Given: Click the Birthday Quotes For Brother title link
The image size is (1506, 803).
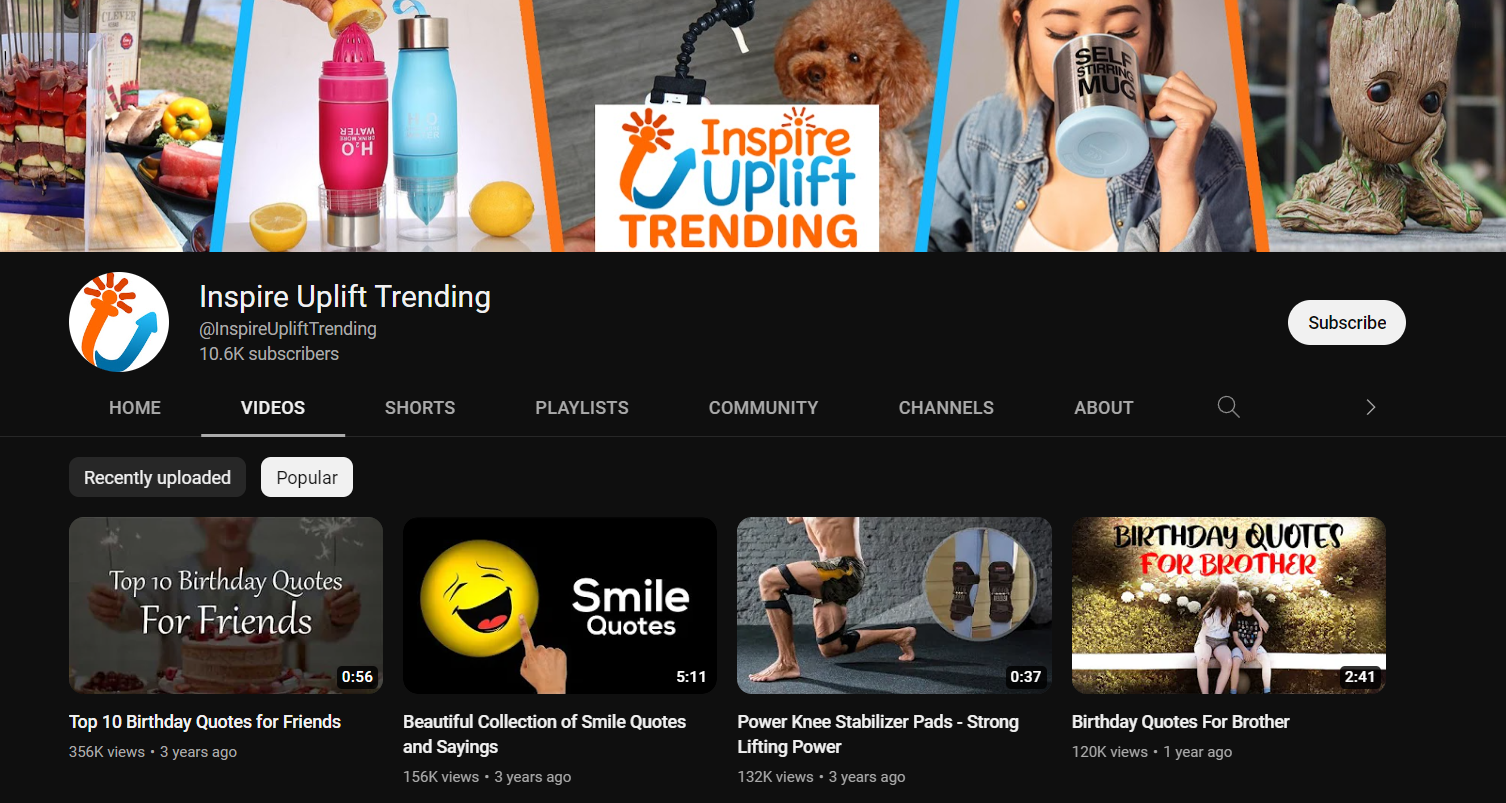Looking at the screenshot, I should pyautogui.click(x=1180, y=722).
